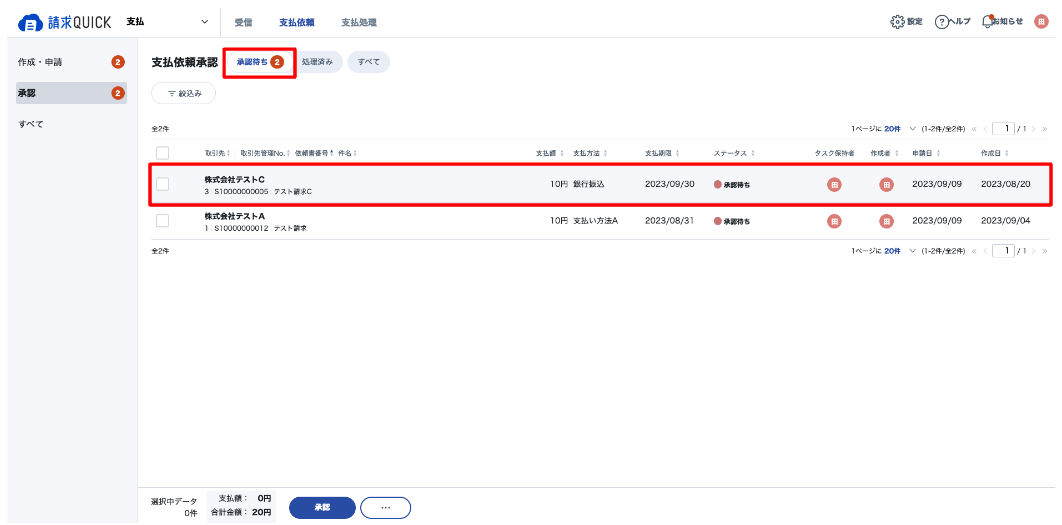Sort by the ステータス column

point(734,153)
